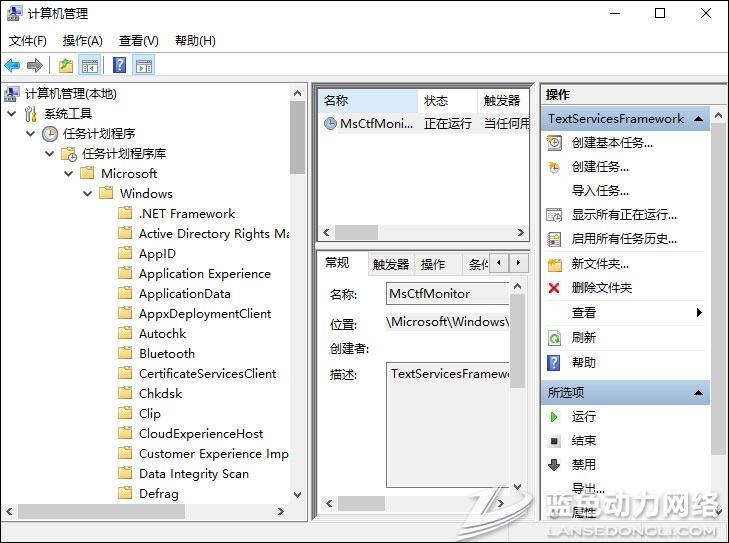Collapse the TextServicesFramework actions section header
The image size is (729, 543).
pos(699,119)
